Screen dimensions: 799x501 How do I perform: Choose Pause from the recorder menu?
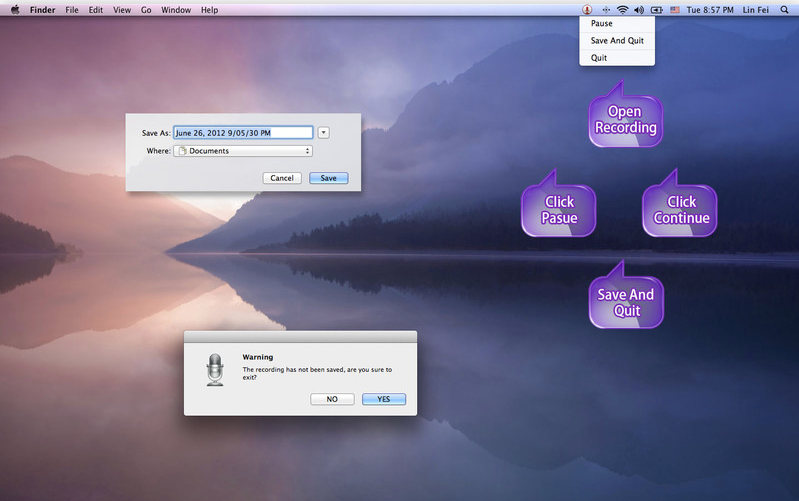602,23
